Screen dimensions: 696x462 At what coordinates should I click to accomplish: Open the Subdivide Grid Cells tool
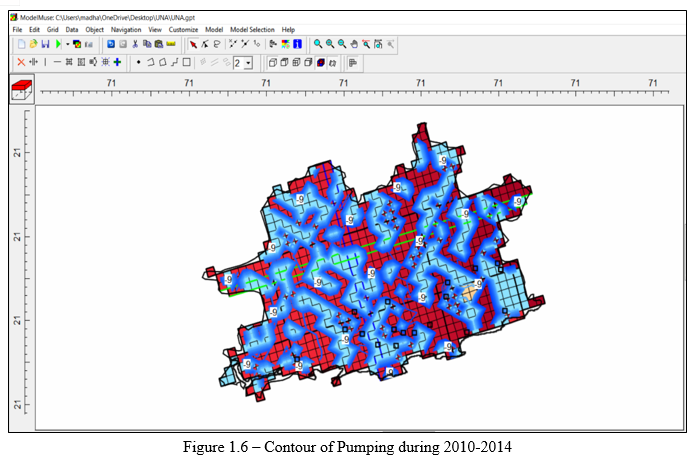[x=69, y=62]
